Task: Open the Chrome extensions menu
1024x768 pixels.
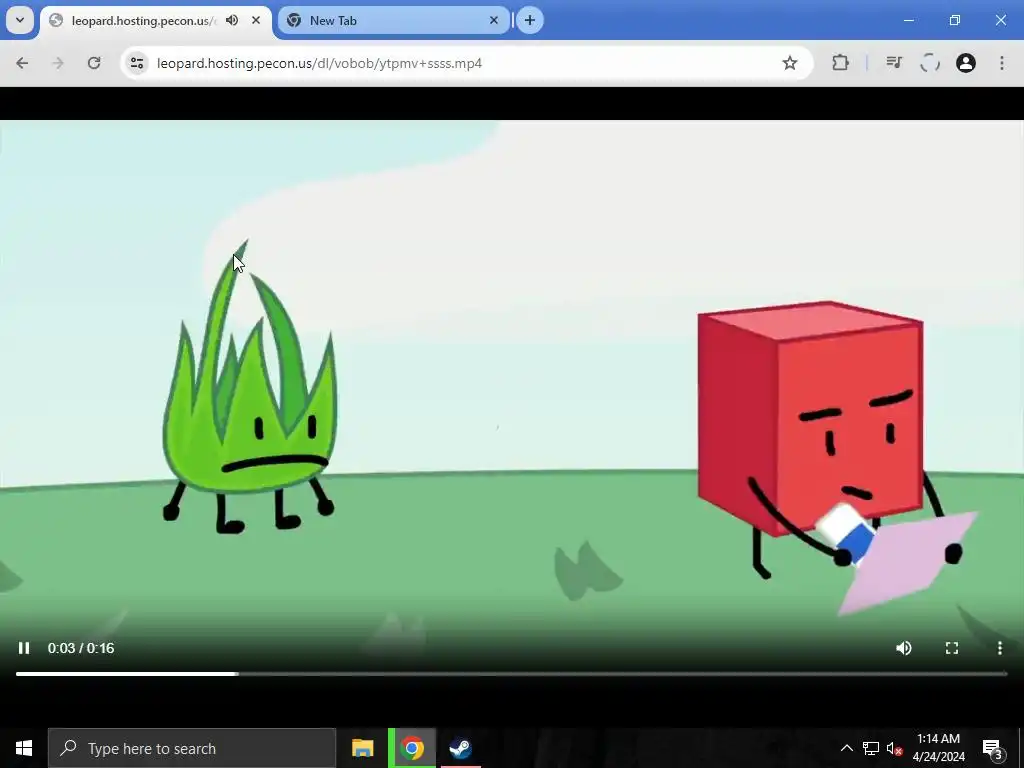Action: 840,63
